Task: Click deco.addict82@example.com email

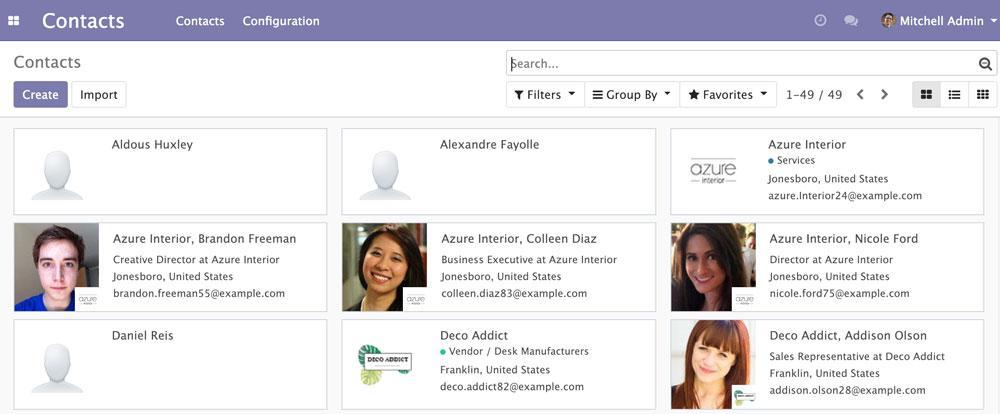Action: point(511,387)
